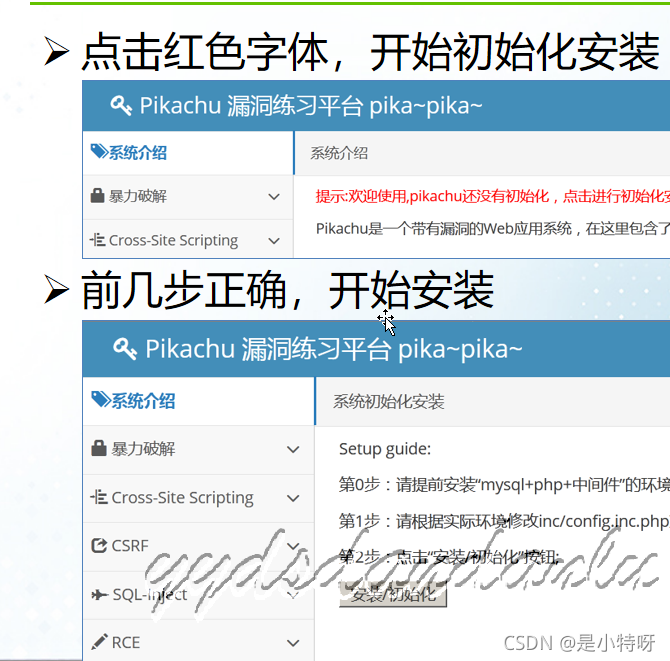Click the indent icon of upper Cross-Site Scripting
The image size is (670, 661).
tap(98, 240)
